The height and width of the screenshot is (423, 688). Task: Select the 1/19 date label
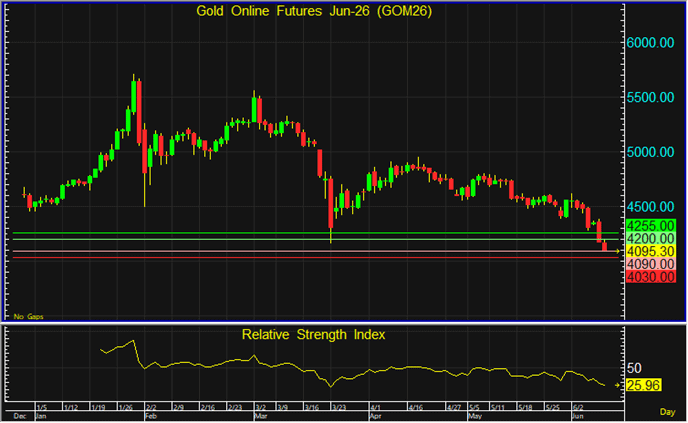98,408
